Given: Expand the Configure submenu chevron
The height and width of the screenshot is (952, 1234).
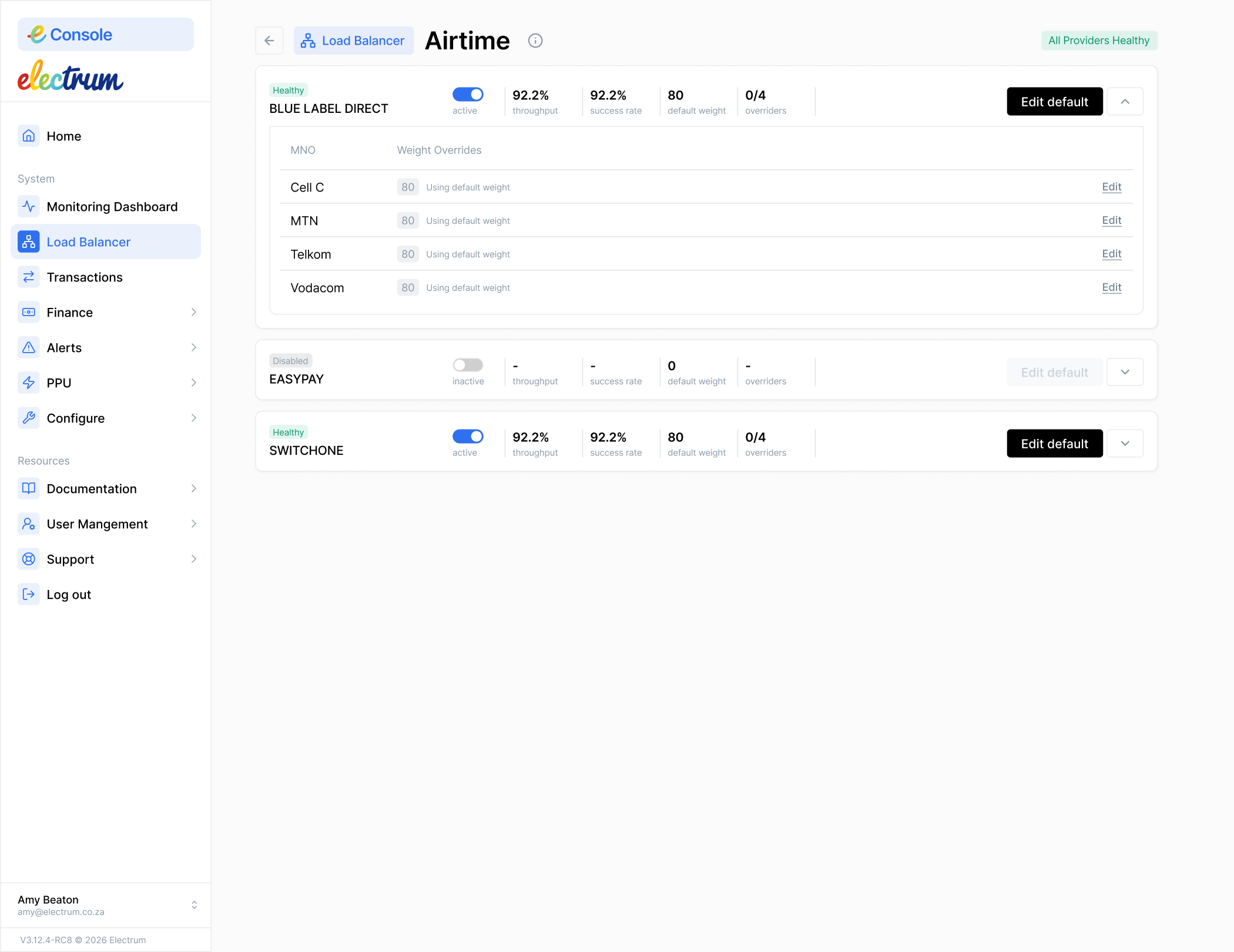Looking at the screenshot, I should click(x=194, y=418).
